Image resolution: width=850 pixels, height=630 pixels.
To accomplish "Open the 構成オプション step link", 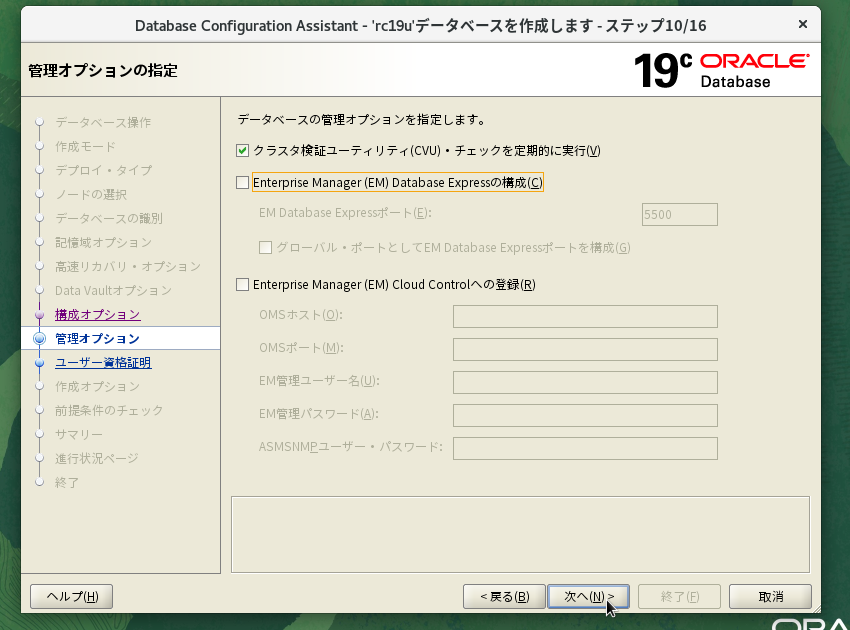I will coord(98,314).
